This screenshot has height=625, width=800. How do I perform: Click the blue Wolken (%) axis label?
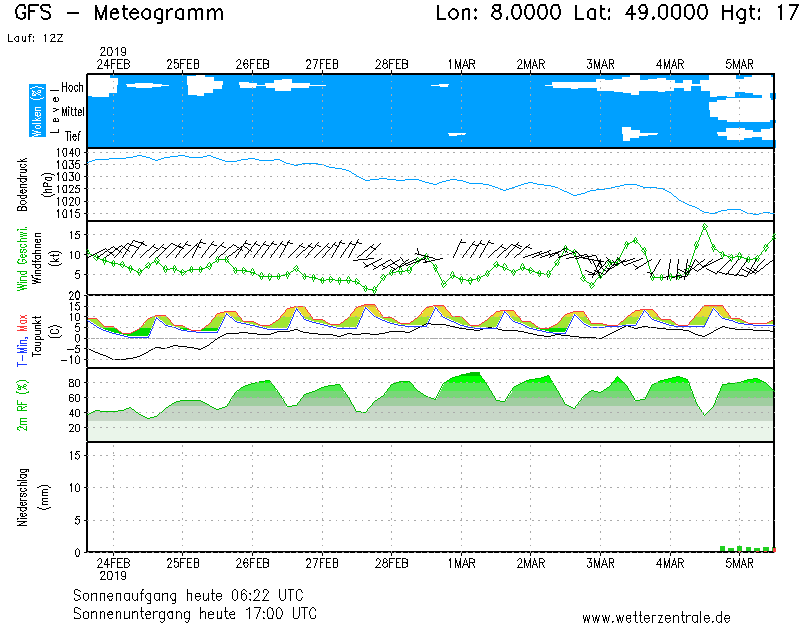click(x=37, y=111)
